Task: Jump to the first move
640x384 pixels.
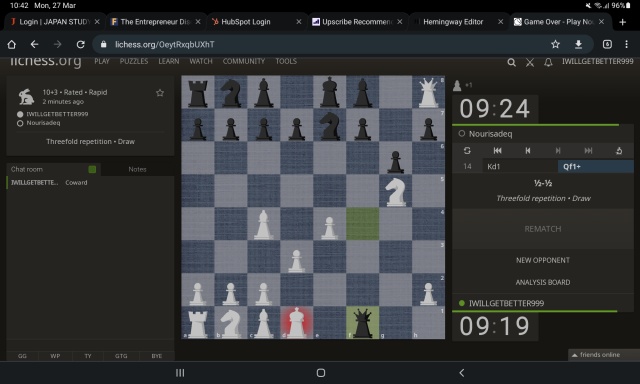Action: tap(498, 151)
